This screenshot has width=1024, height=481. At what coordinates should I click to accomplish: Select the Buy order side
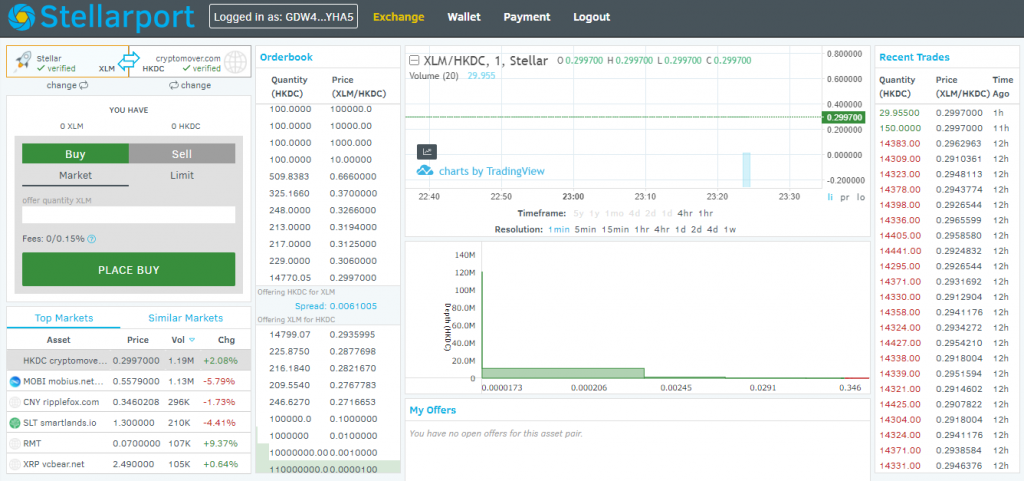pos(75,154)
